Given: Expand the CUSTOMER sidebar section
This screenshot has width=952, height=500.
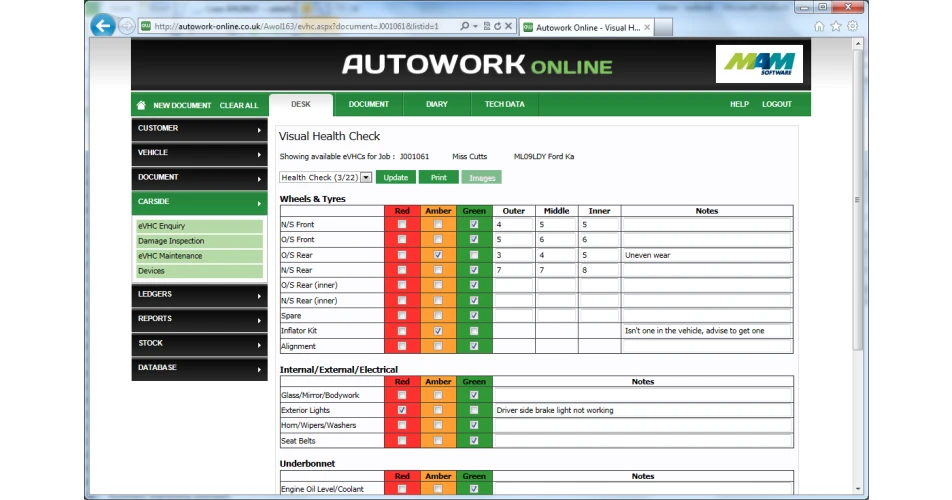Looking at the screenshot, I should click(x=199, y=129).
